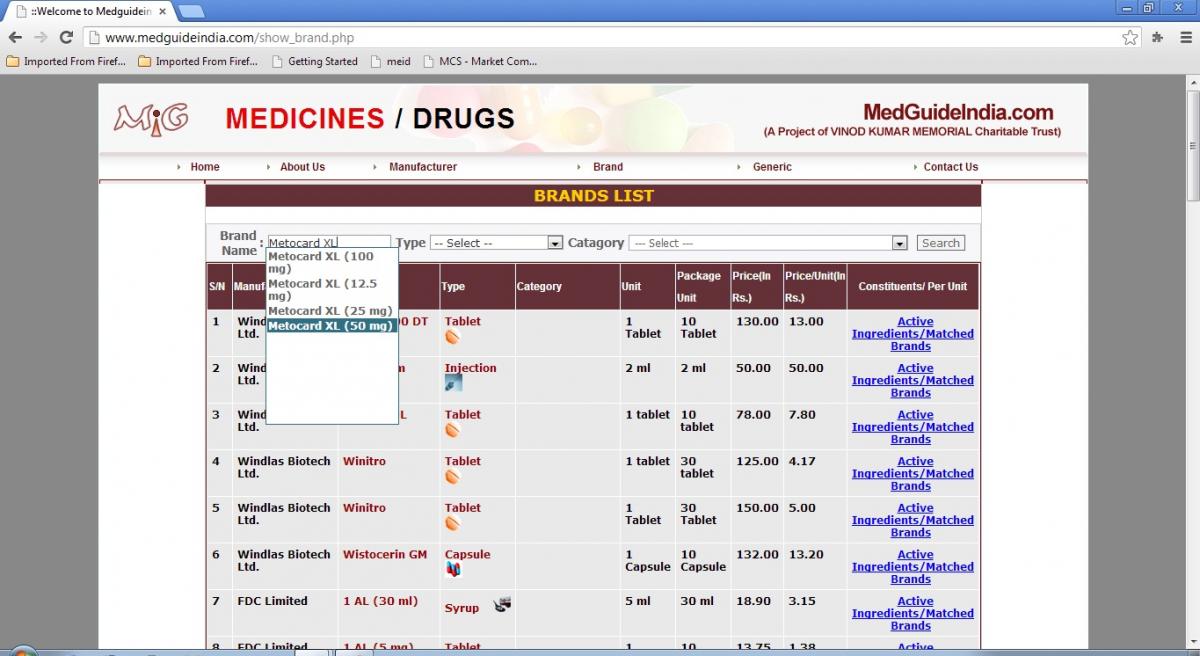
Task: Click the Winitro brand in row 5
Action: (364, 508)
